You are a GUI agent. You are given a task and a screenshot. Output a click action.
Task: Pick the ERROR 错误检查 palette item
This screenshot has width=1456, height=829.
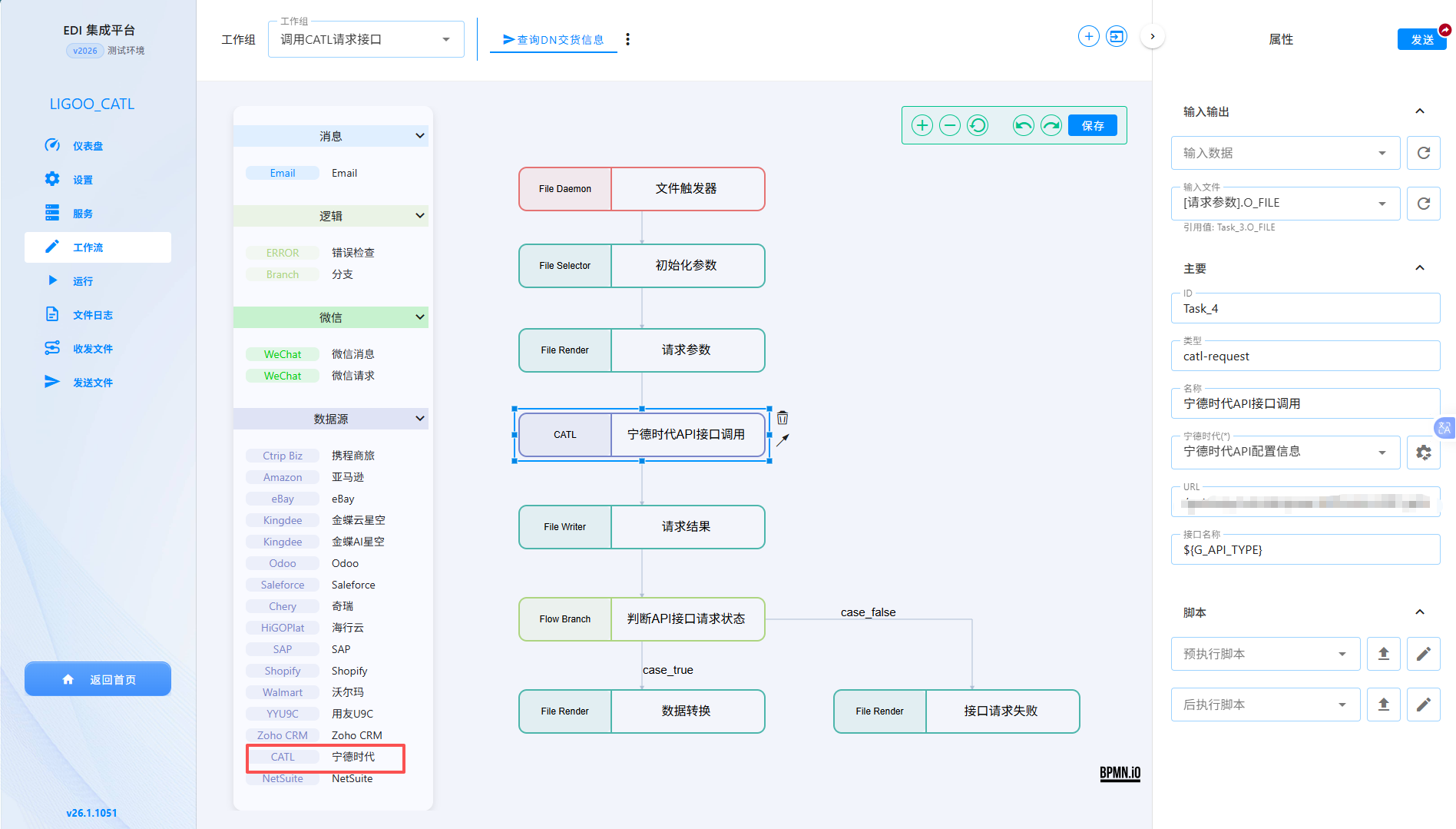point(283,253)
